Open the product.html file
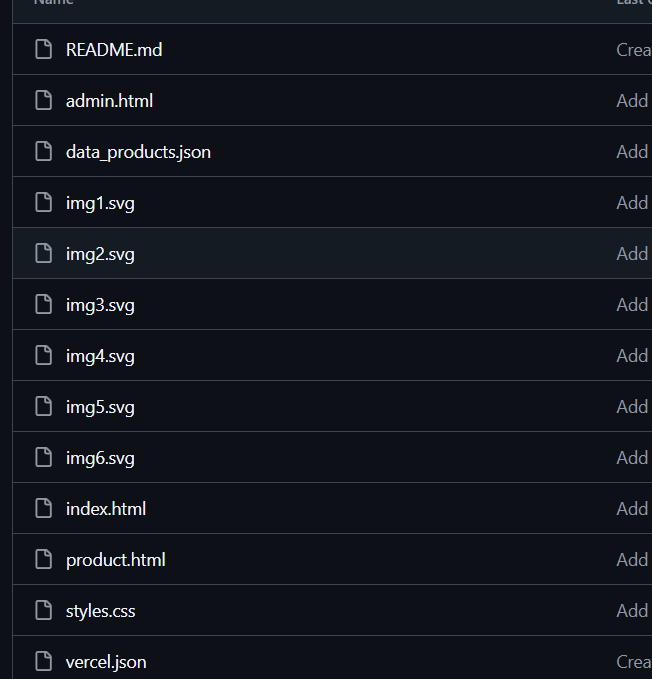 [115, 559]
